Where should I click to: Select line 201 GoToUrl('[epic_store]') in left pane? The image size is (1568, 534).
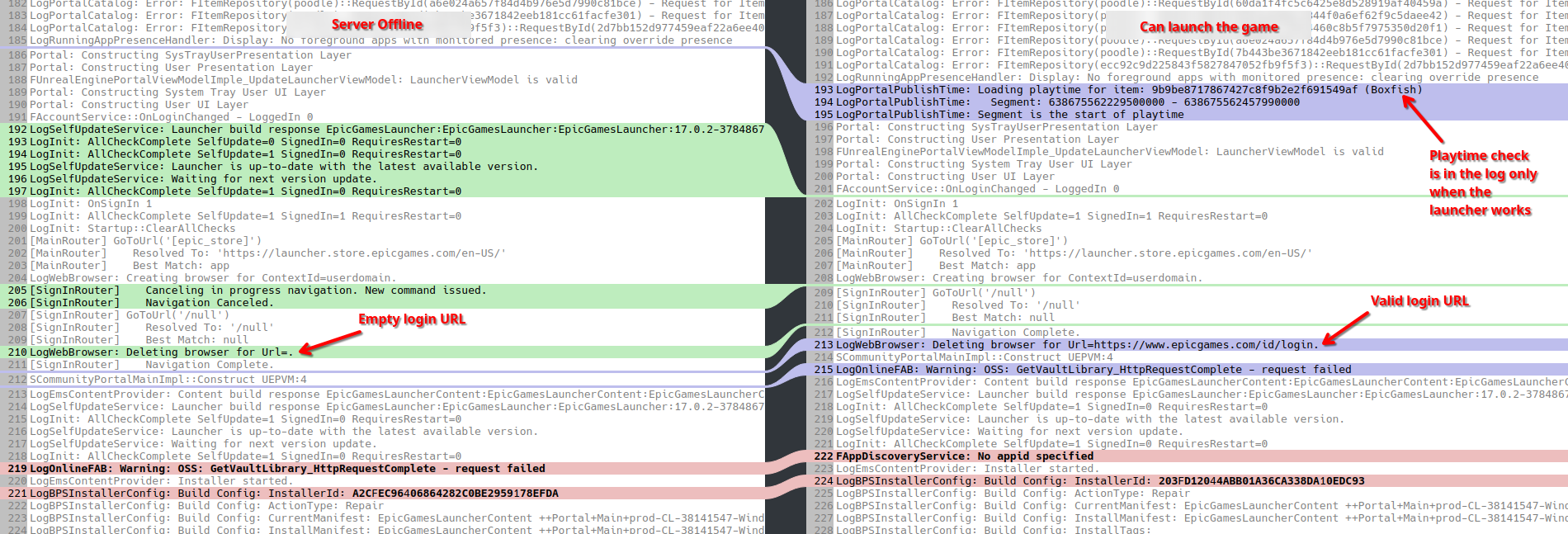[x=146, y=241]
